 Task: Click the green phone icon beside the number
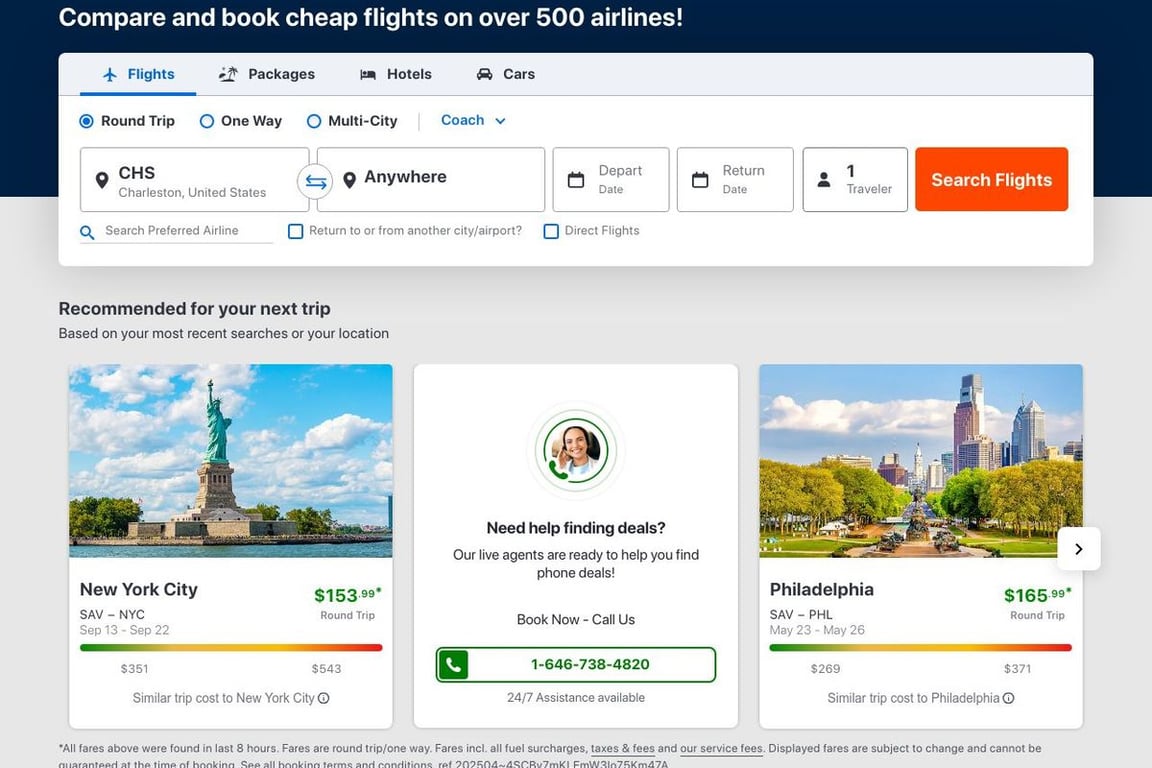click(x=453, y=665)
